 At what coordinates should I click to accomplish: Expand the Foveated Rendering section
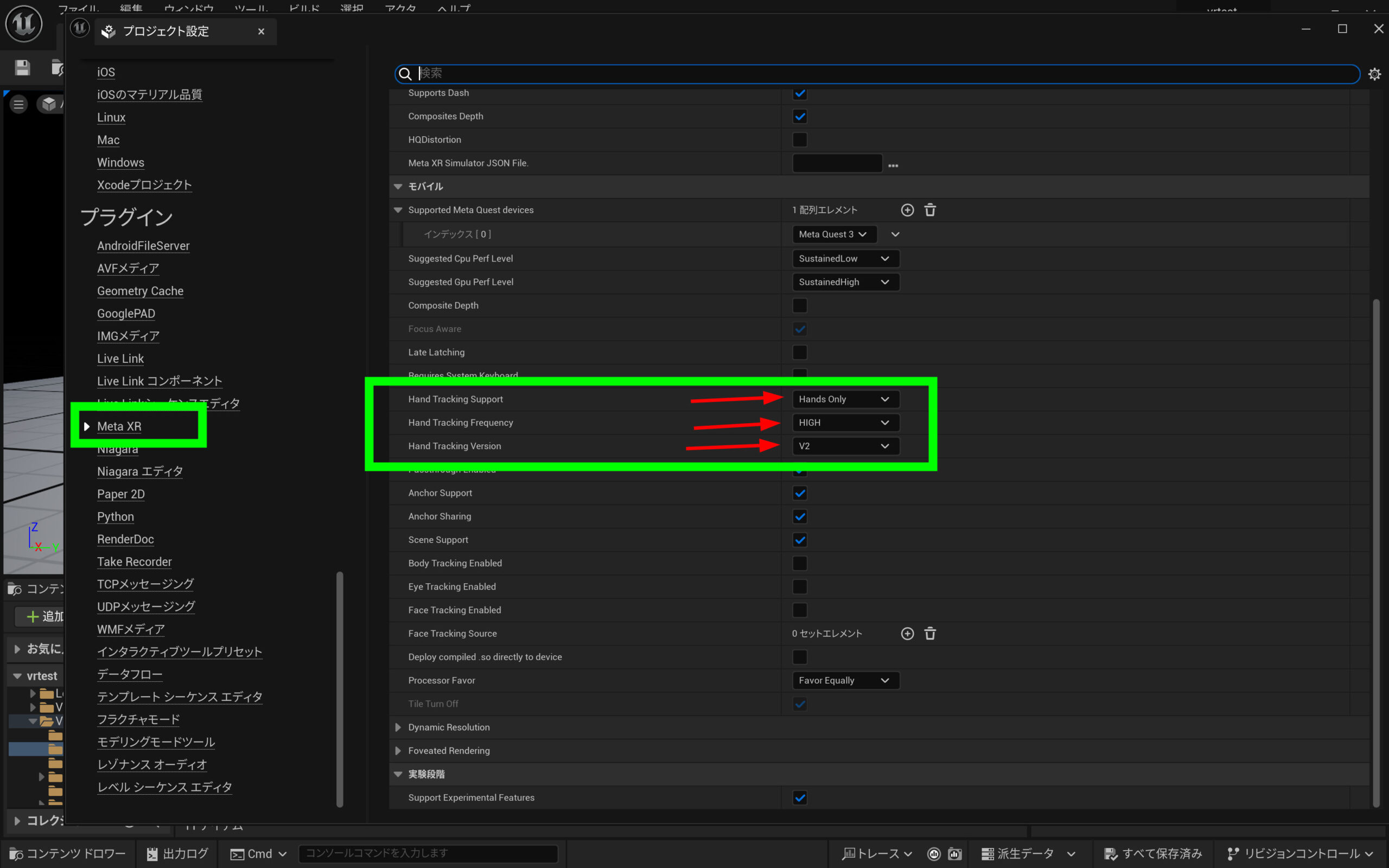[x=398, y=751]
